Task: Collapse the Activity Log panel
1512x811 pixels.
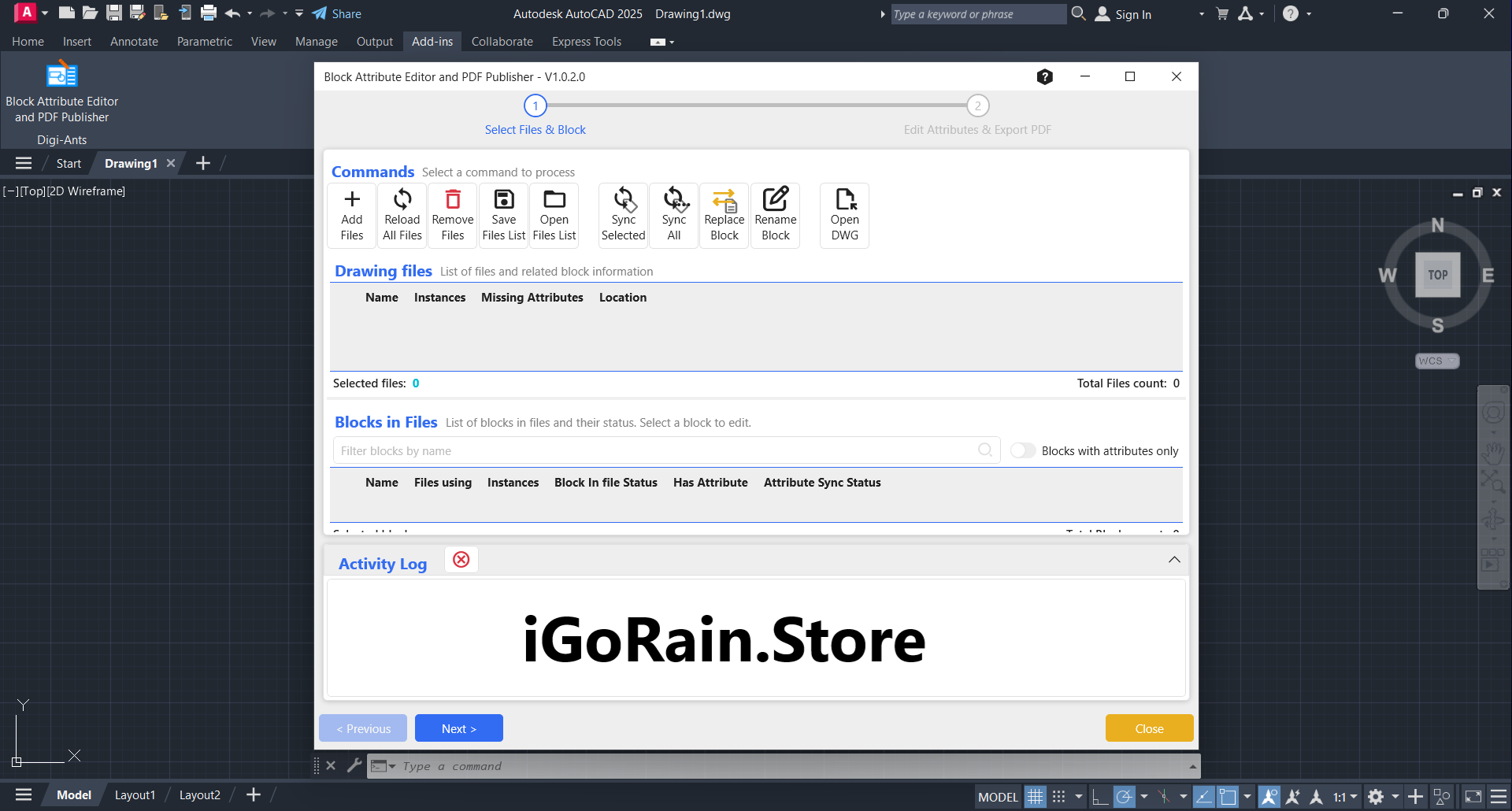Action: click(1174, 559)
